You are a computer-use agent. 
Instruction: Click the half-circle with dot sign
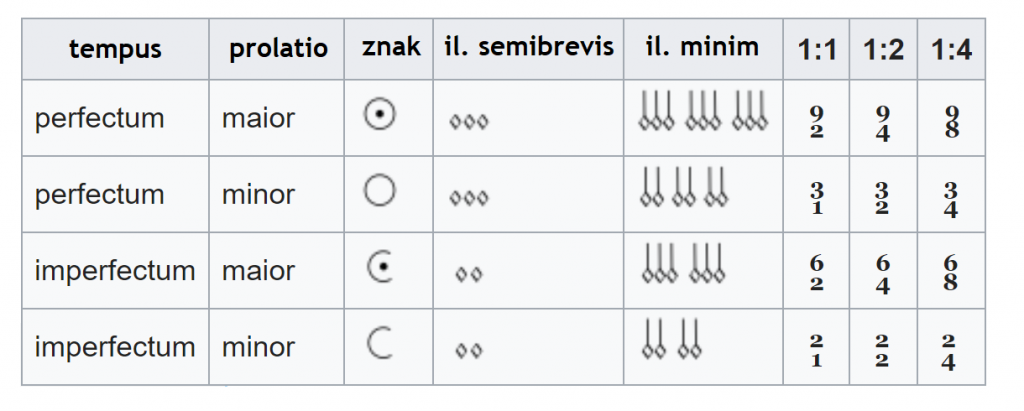[x=379, y=268]
